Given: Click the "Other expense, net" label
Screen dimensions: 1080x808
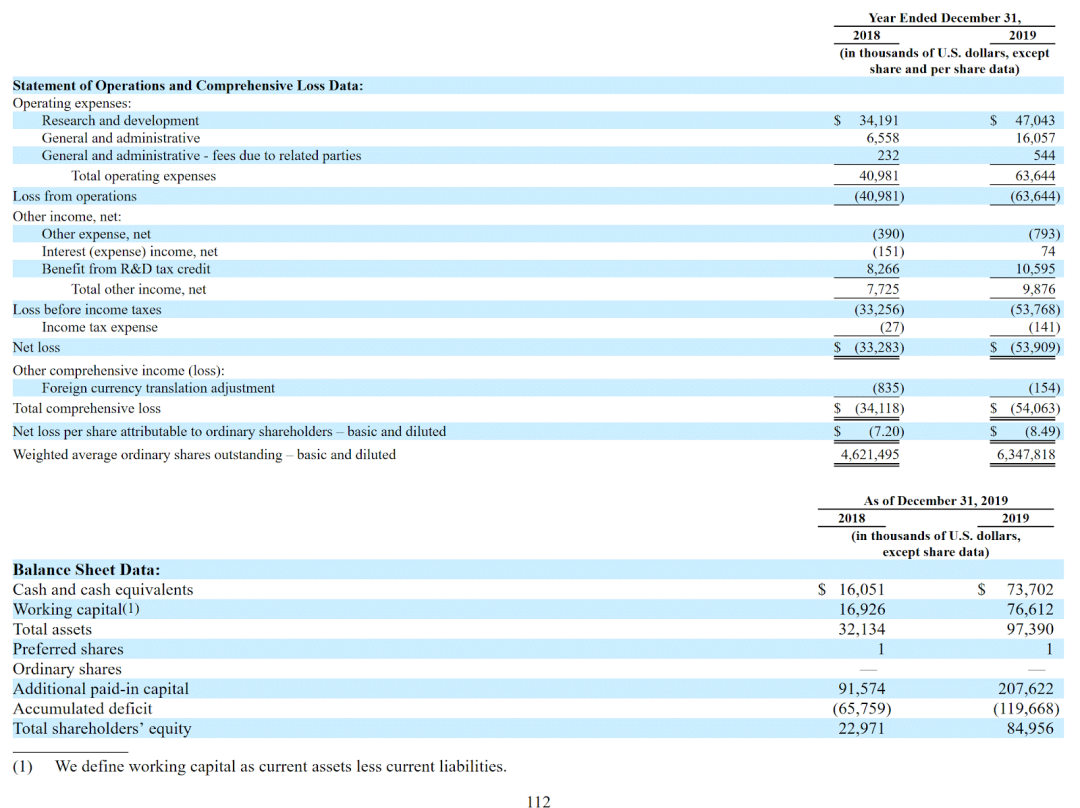Looking at the screenshot, I should pyautogui.click(x=96, y=234).
